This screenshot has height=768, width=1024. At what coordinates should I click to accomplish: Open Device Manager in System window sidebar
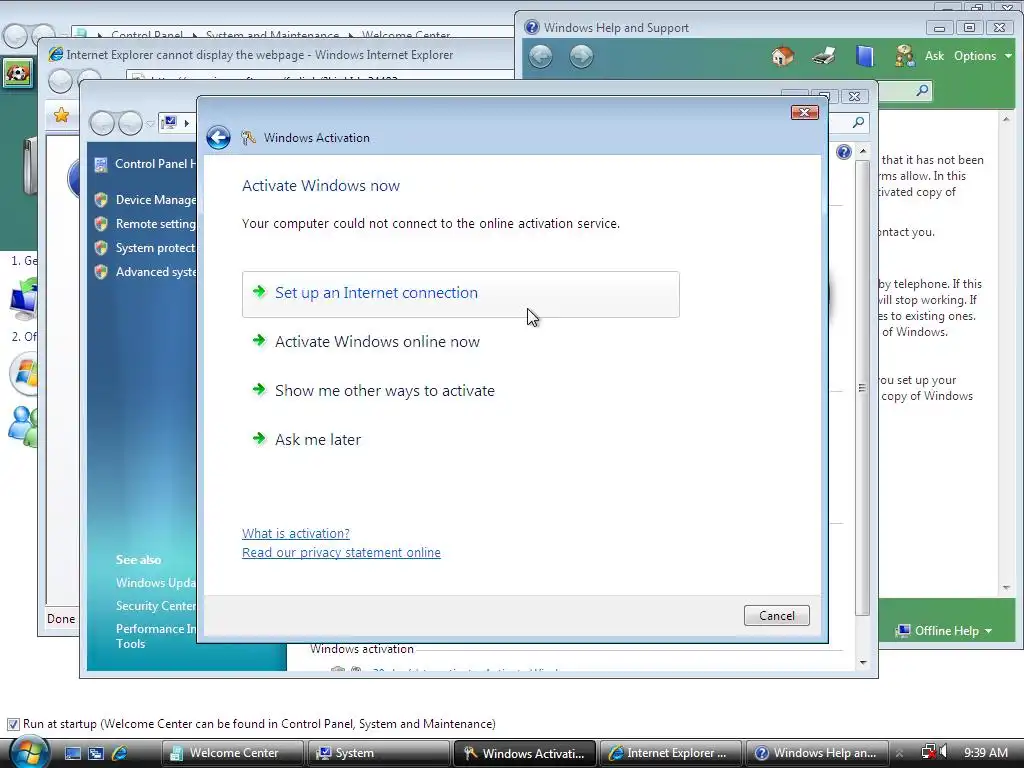pos(155,200)
